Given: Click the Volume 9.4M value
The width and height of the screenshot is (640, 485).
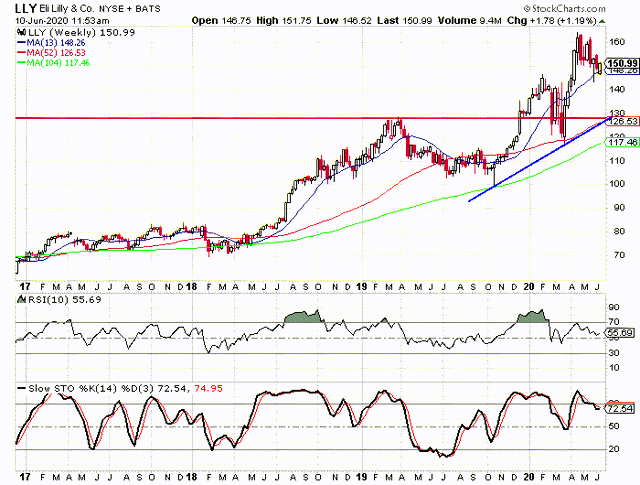Looking at the screenshot, I should pos(470,20).
